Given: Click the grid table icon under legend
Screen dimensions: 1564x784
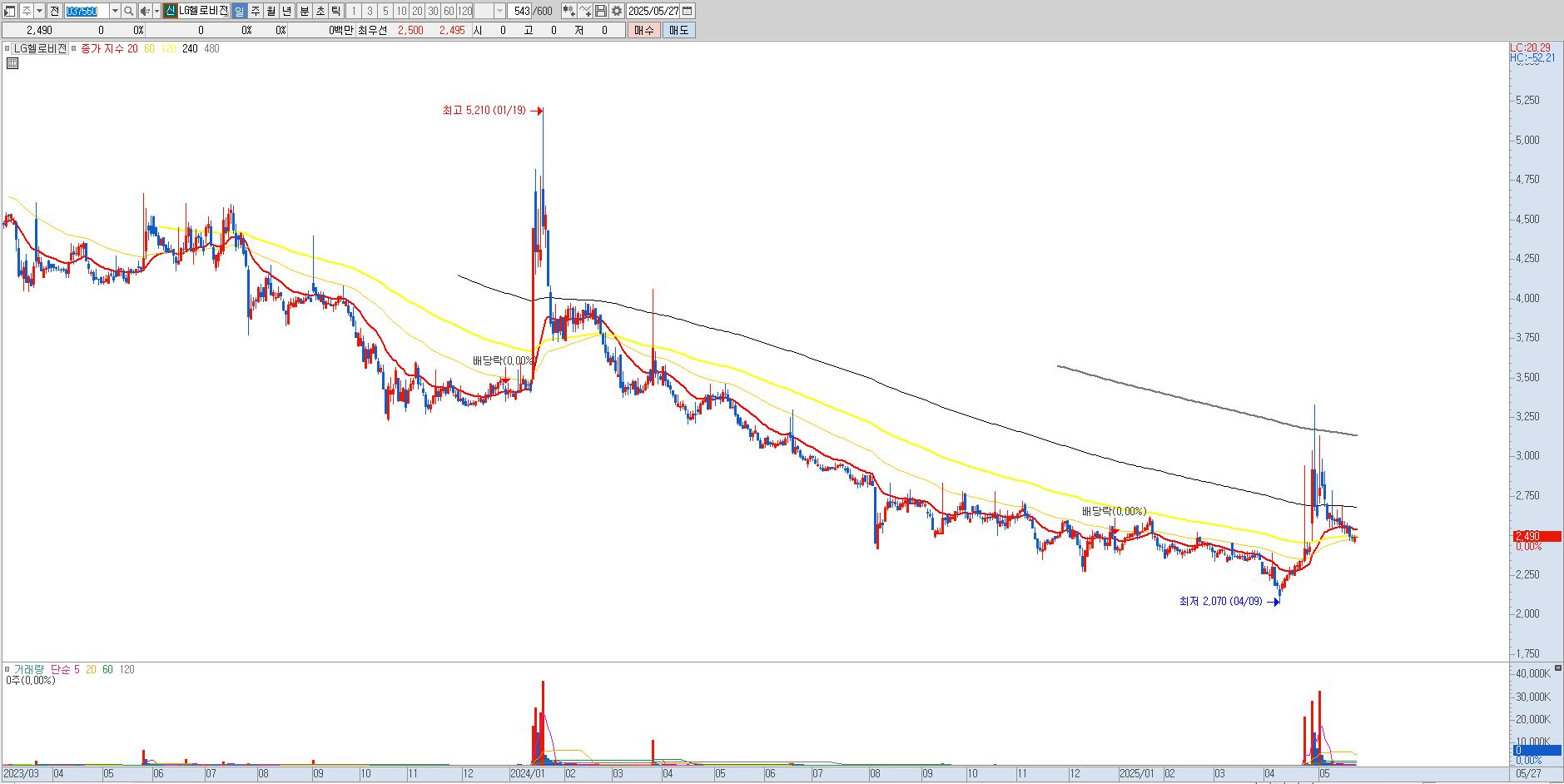Looking at the screenshot, I should [x=12, y=62].
